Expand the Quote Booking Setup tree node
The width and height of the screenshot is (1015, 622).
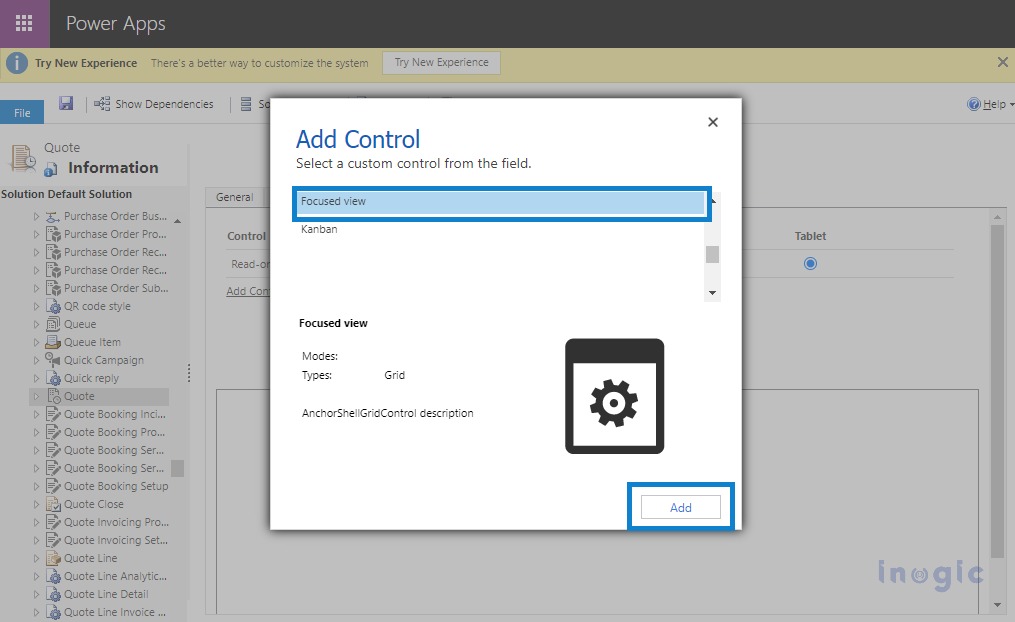coord(36,486)
